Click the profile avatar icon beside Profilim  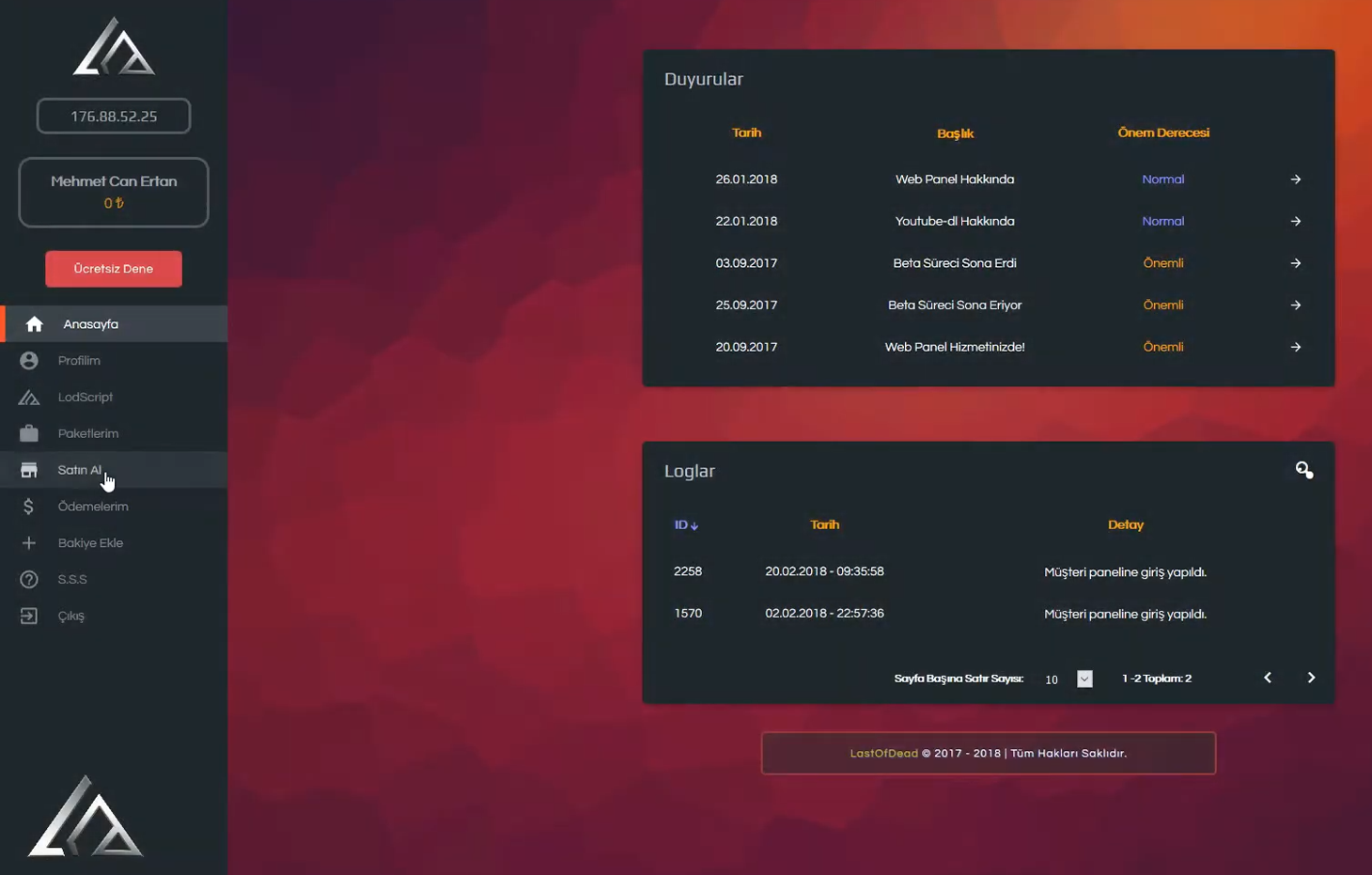point(29,361)
